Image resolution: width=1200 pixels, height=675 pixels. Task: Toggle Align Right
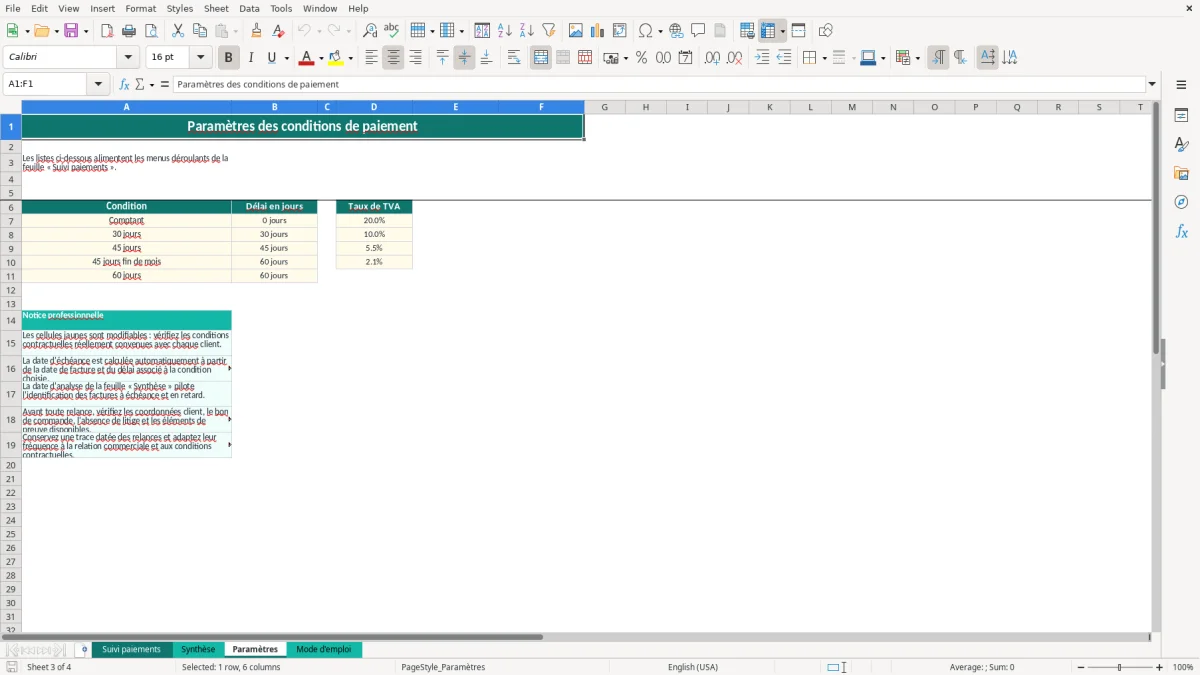(x=416, y=58)
